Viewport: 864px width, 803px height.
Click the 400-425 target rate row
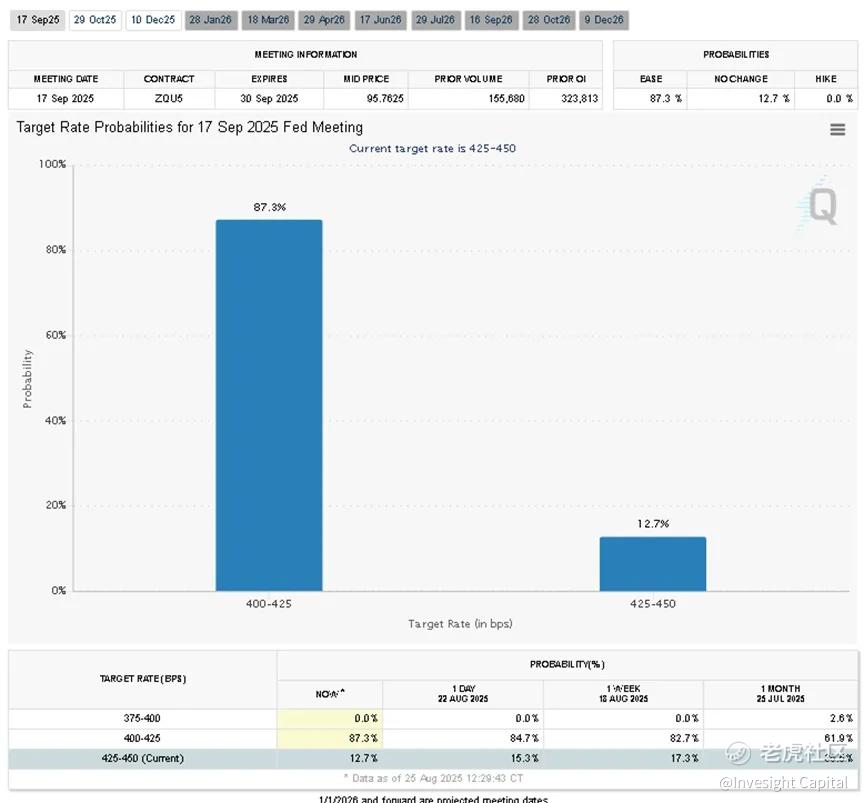tap(433, 739)
